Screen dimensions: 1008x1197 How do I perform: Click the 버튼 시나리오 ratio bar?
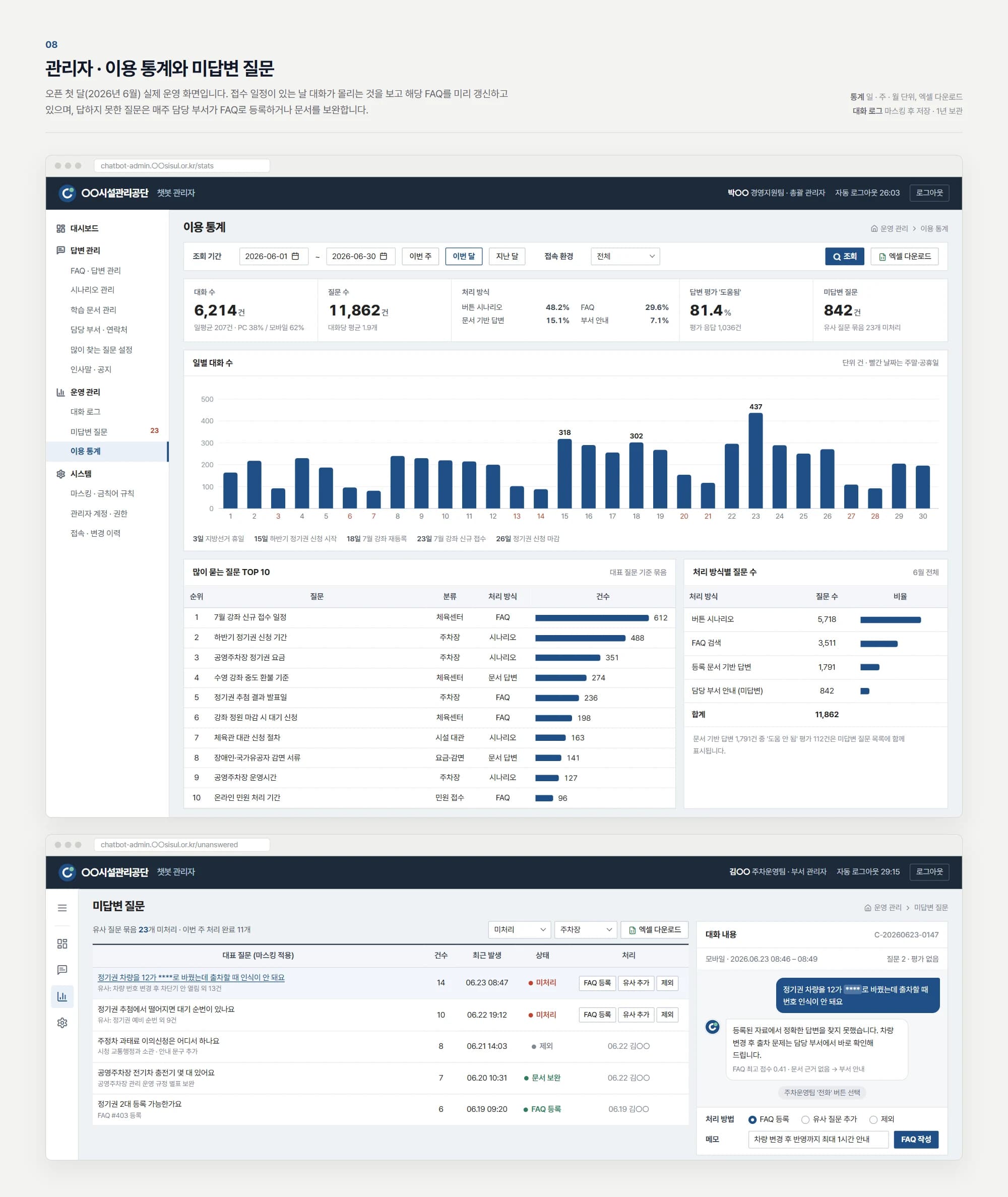(890, 620)
